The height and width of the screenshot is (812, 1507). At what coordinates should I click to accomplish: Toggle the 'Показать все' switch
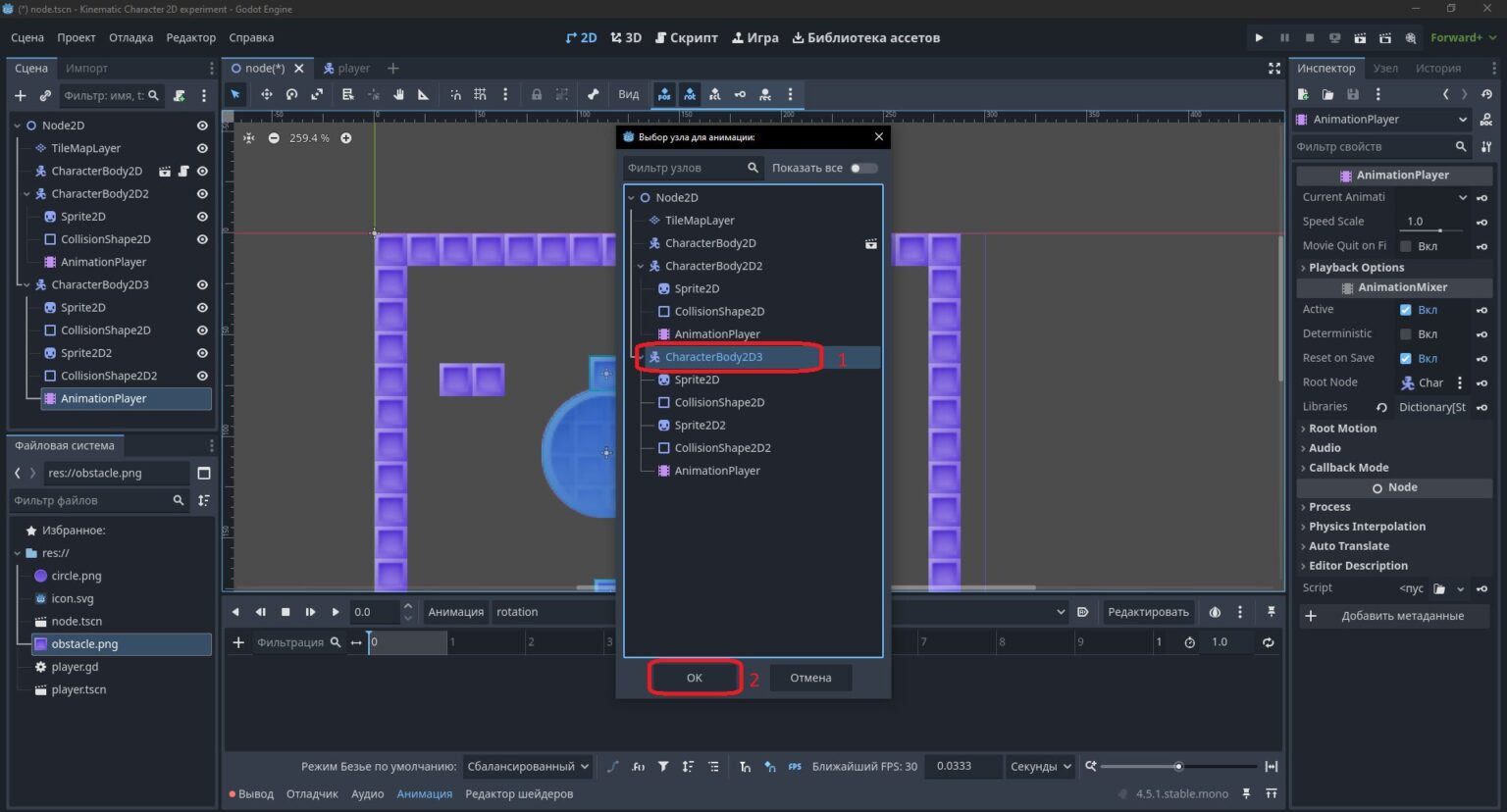pyautogui.click(x=863, y=168)
